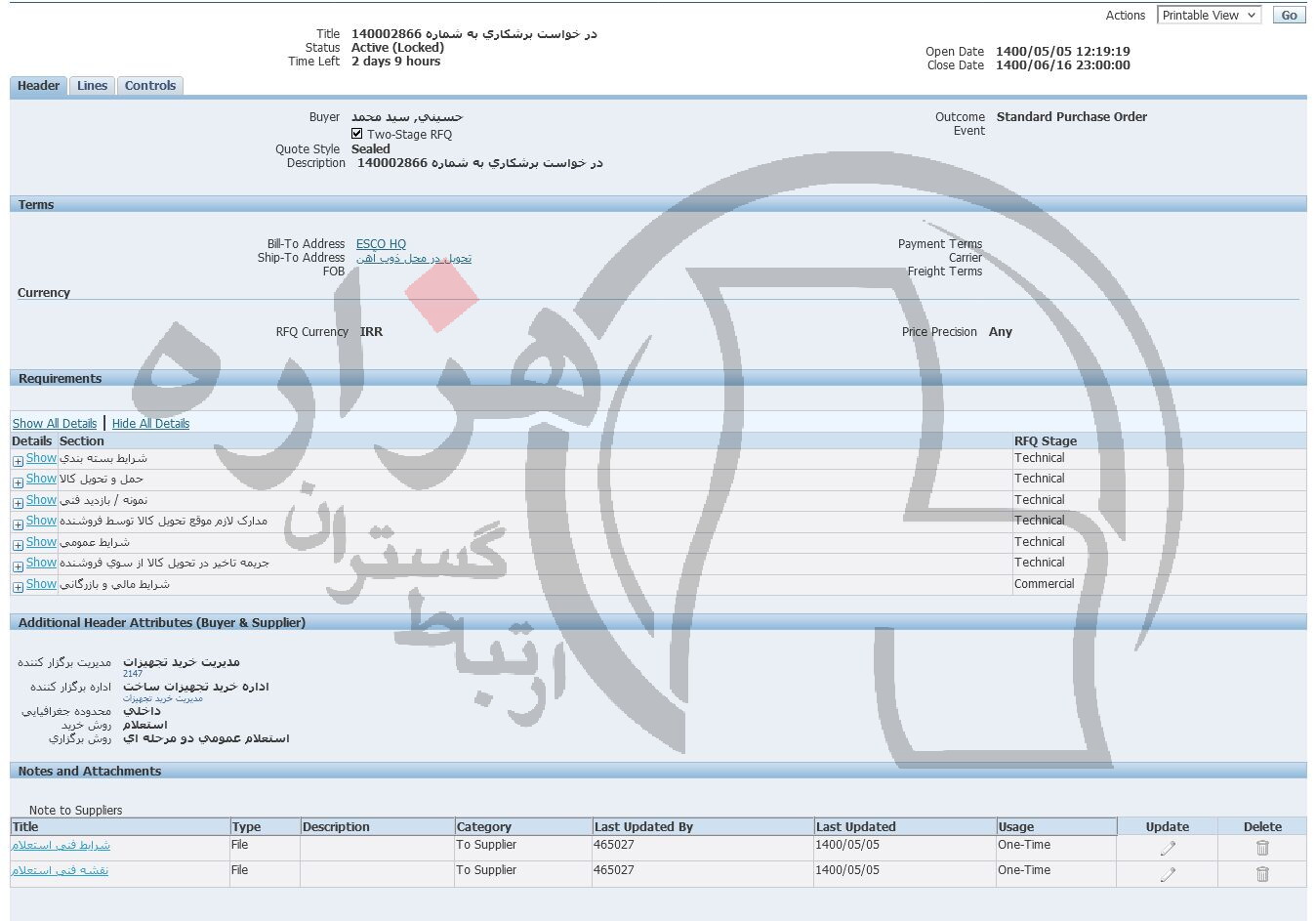The width and height of the screenshot is (1316, 921).
Task: Click the Usage column header
Action: click(1056, 827)
